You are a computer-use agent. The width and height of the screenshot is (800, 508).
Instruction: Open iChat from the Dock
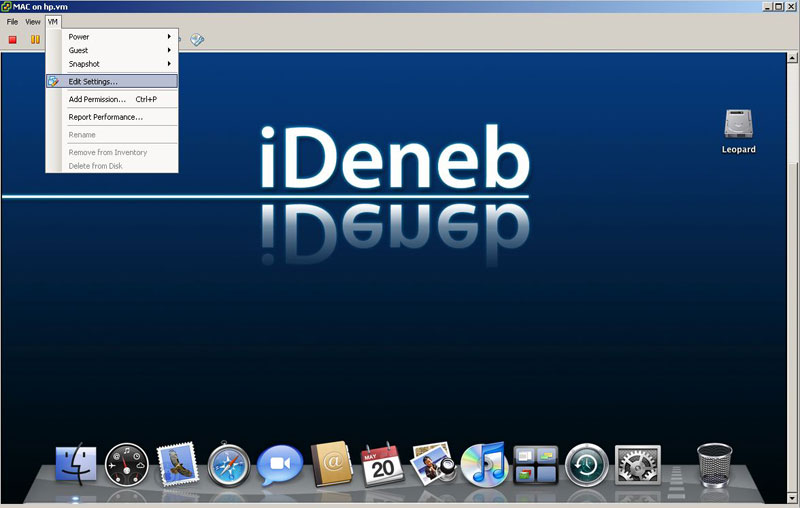(x=280, y=465)
